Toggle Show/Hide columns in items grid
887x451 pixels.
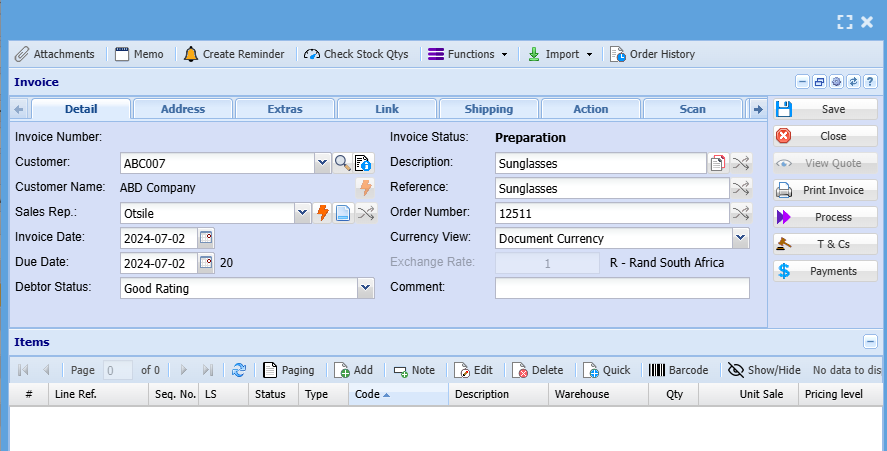coord(764,370)
